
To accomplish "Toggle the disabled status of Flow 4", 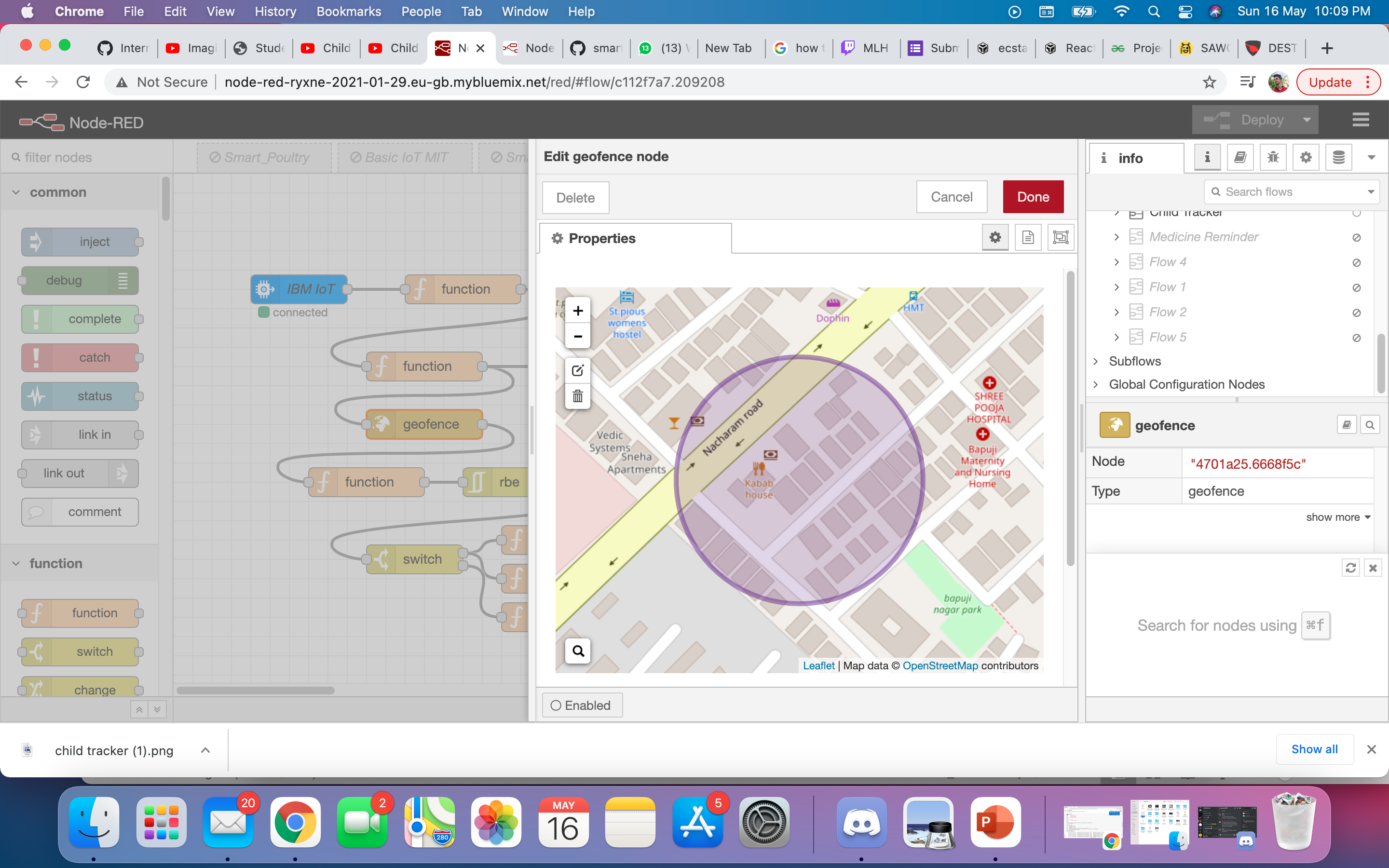I will click(x=1356, y=262).
